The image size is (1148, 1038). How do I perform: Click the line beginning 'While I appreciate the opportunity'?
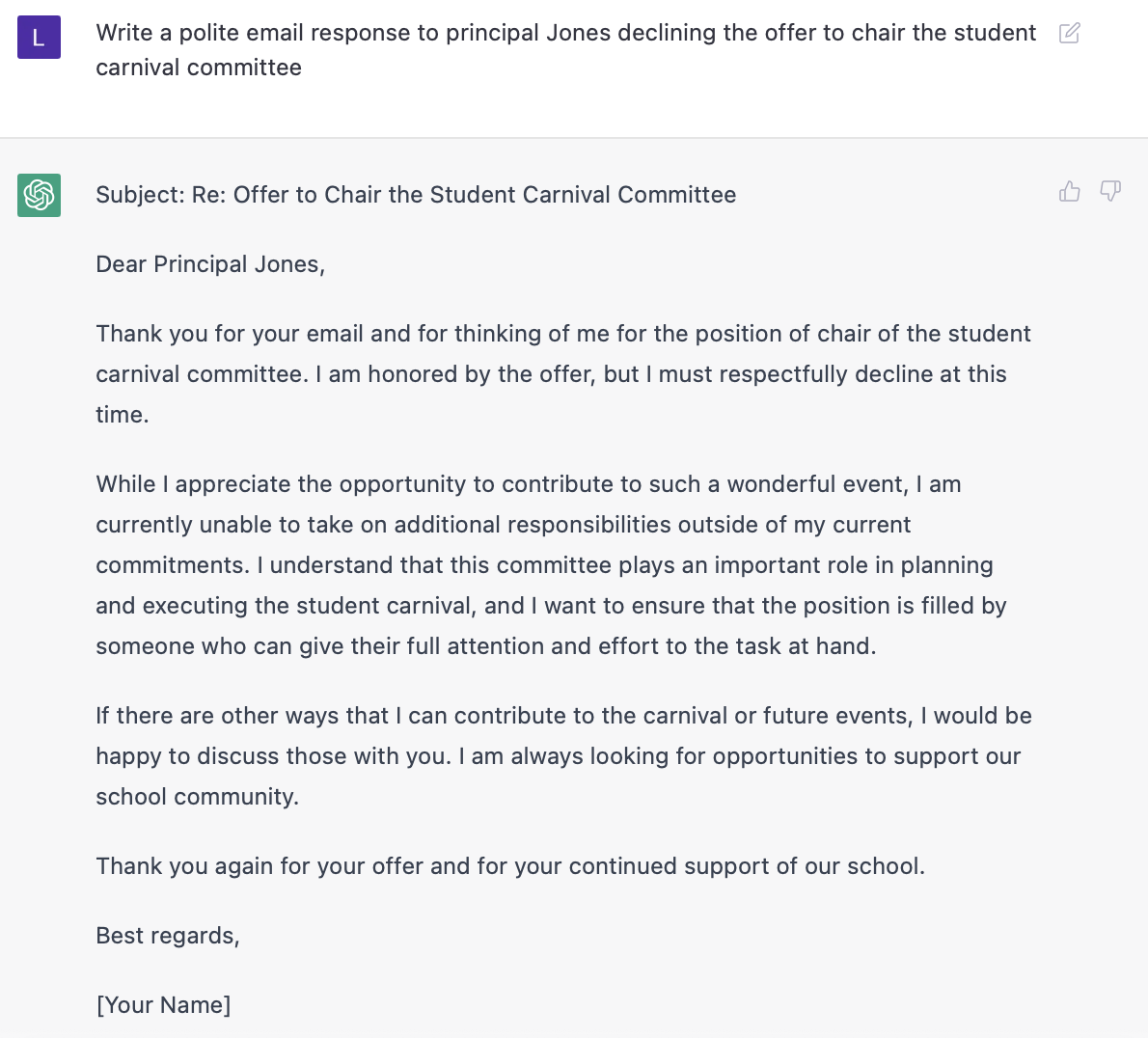(528, 484)
